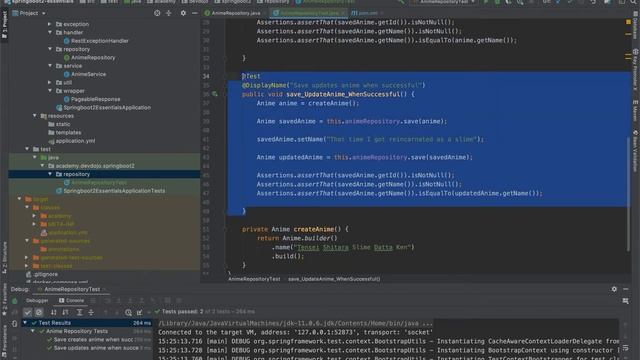Open Maven tool window on right stripe
Viewport: 640px width, 360px height.
[x=636, y=110]
